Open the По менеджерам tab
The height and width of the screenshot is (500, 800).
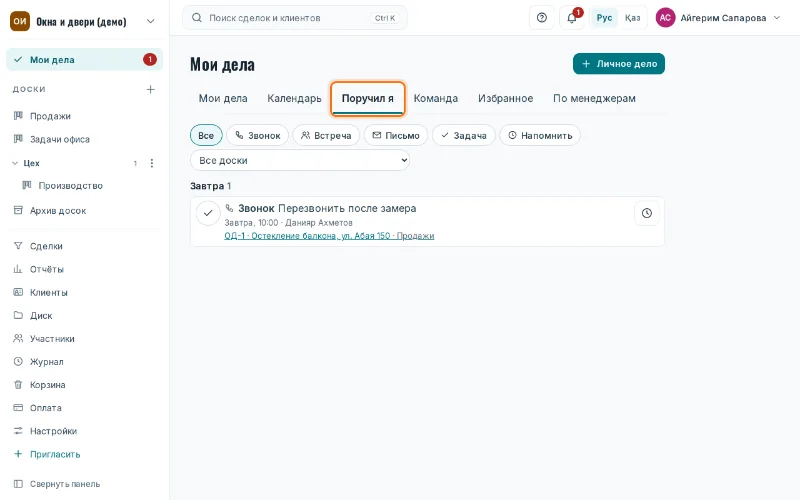pos(594,98)
